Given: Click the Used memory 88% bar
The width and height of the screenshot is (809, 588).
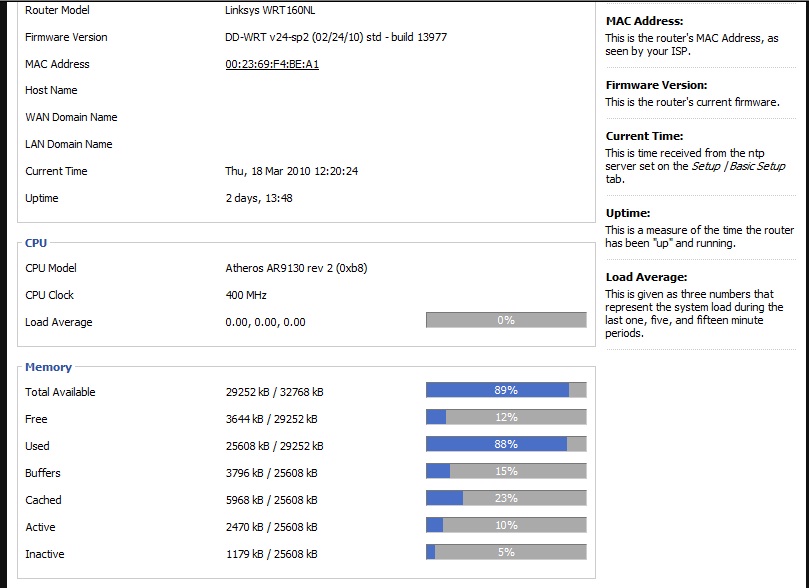Looking at the screenshot, I should 506,445.
